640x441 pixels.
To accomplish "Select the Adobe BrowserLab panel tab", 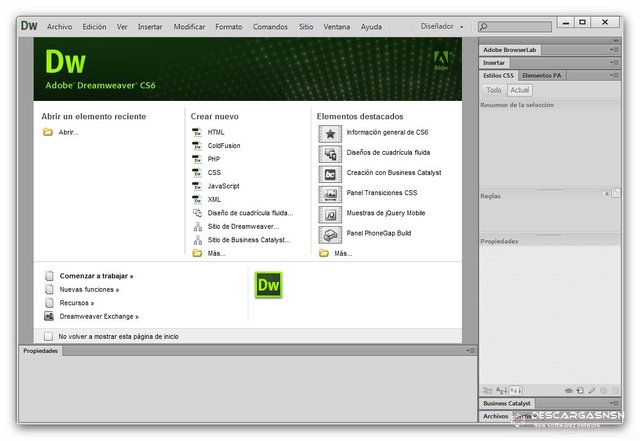I will (x=510, y=50).
